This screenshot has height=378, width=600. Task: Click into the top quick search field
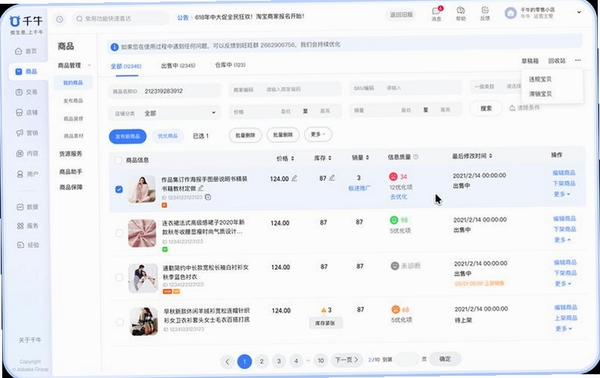pos(121,18)
